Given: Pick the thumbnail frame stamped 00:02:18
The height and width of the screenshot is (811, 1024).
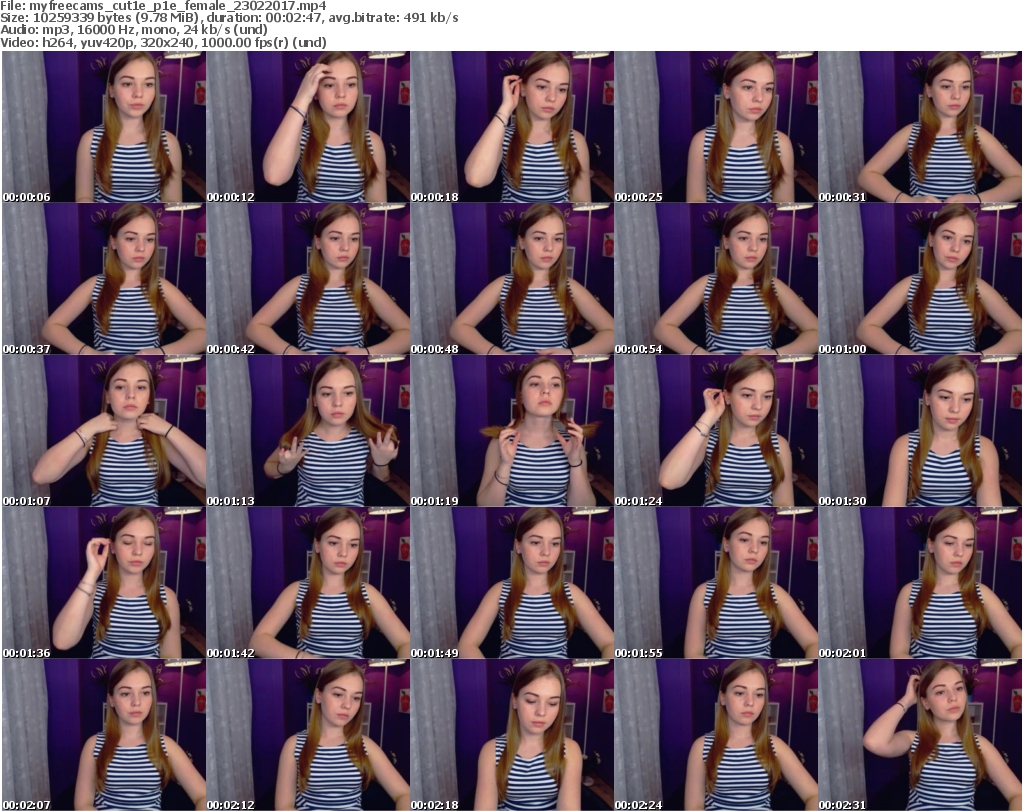Looking at the screenshot, I should pyautogui.click(x=512, y=735).
